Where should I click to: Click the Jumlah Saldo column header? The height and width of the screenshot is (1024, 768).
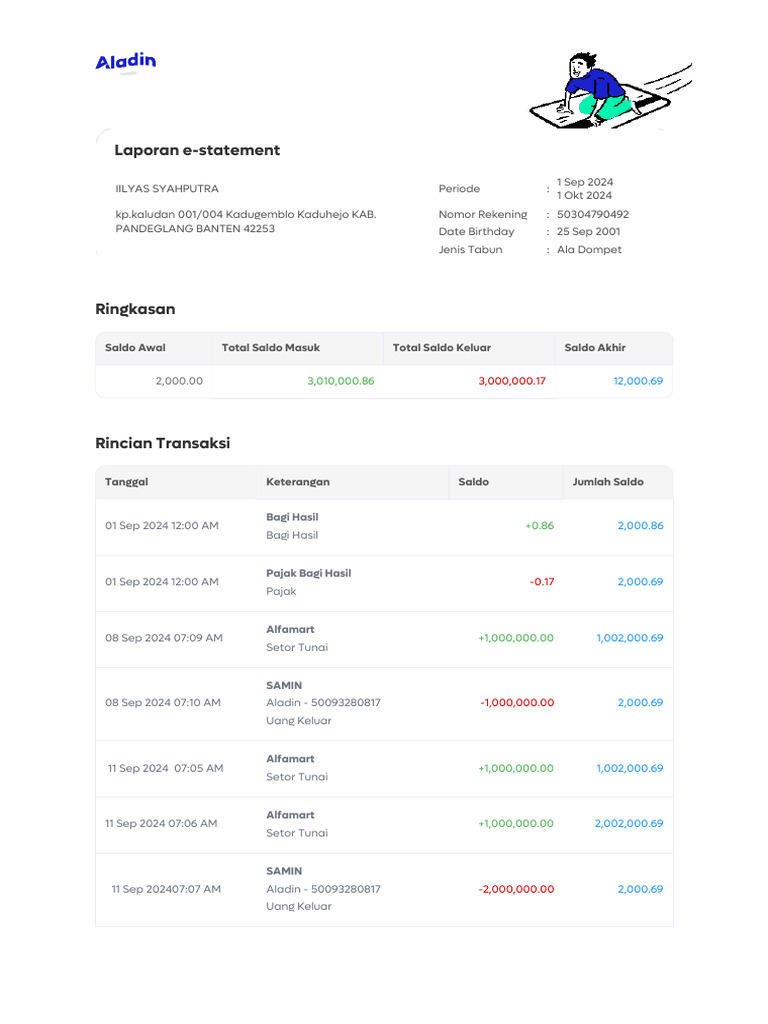point(608,482)
